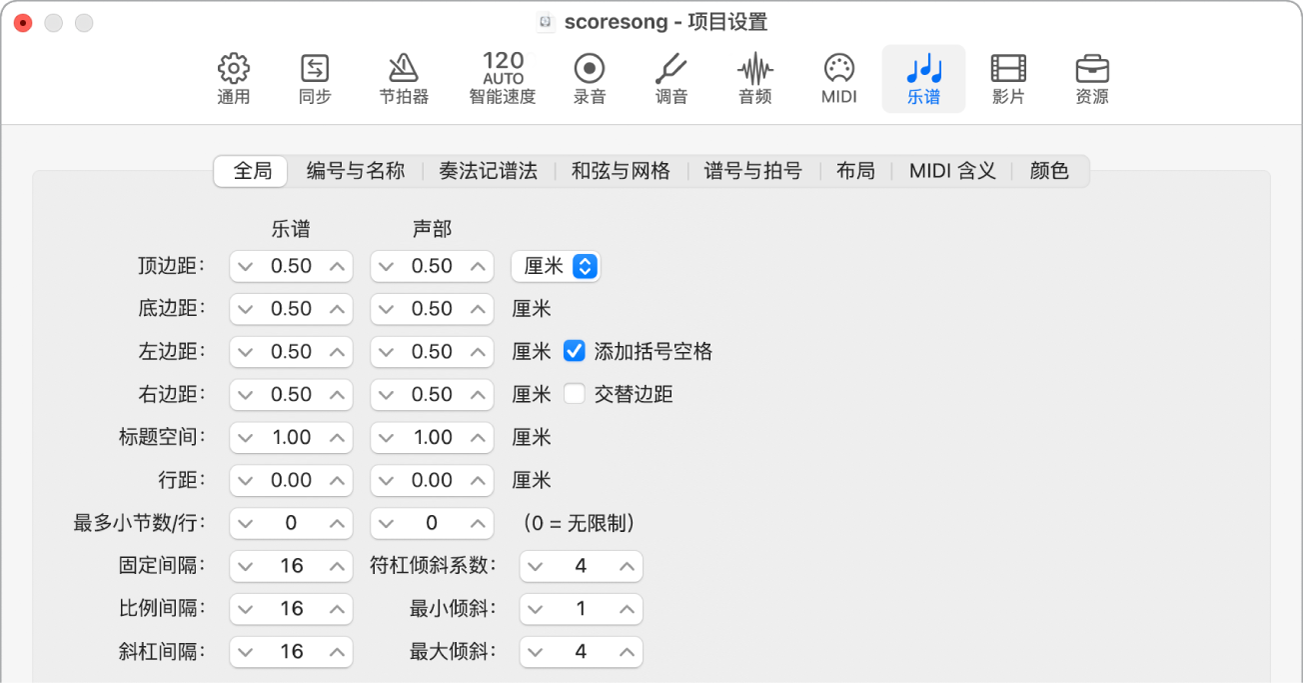The width and height of the screenshot is (1303, 684).
Task: Decrease 斜杠间隔 value with down arrow
Action: click(244, 652)
